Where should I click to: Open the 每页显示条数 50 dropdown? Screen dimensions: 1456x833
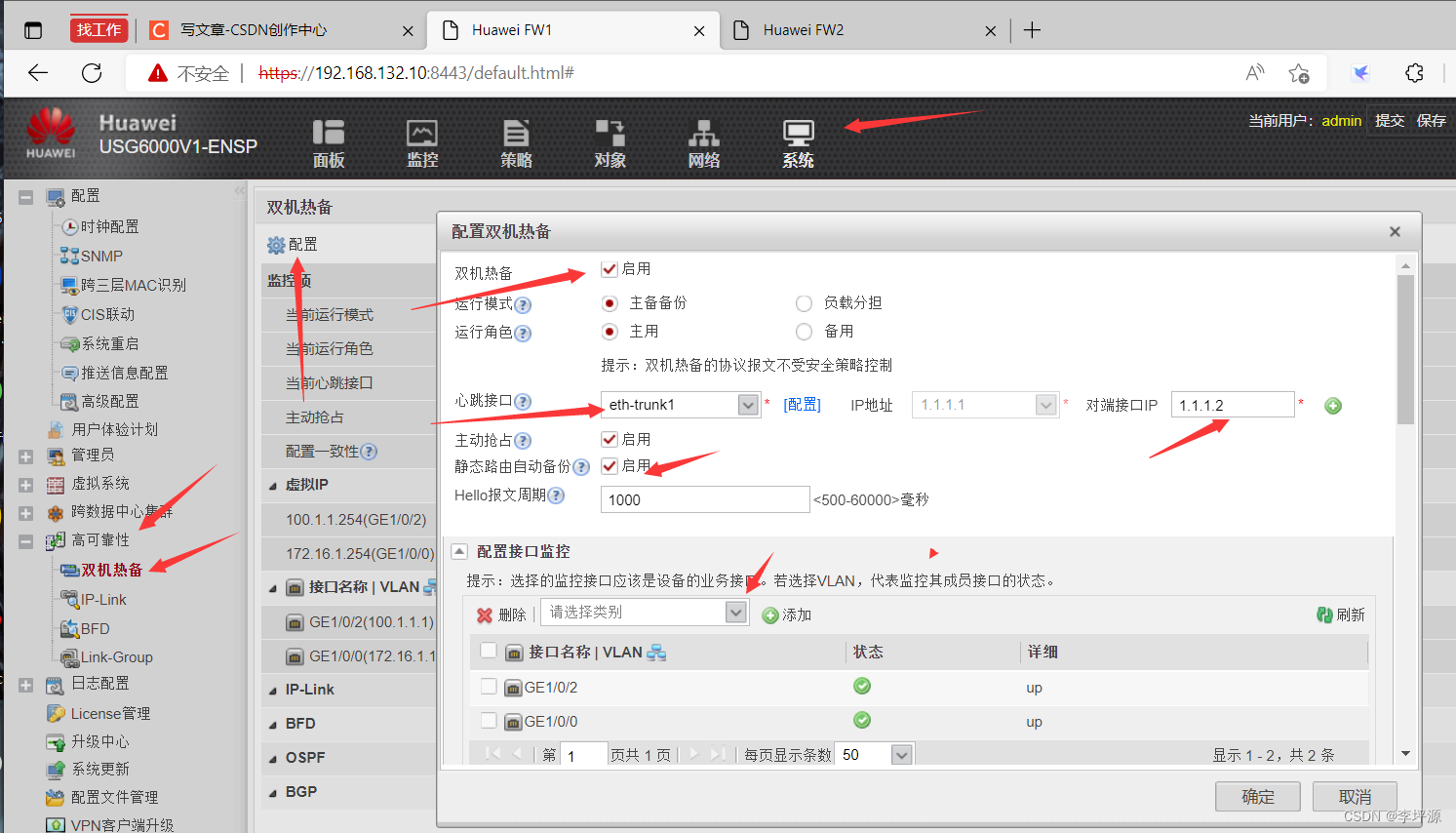click(902, 755)
